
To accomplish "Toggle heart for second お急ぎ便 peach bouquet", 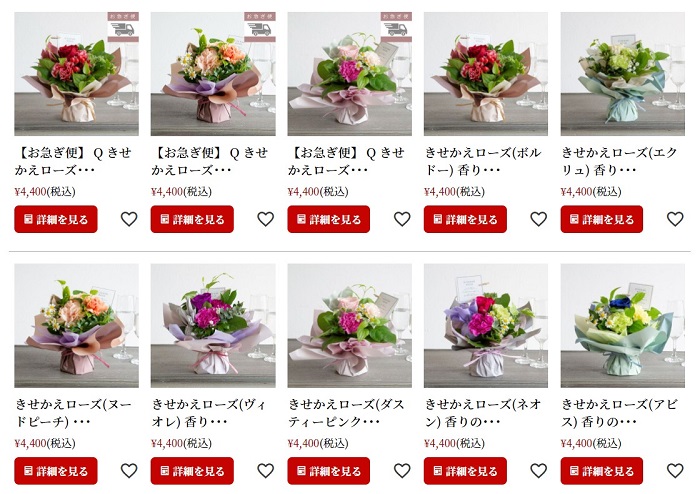I will click(x=266, y=219).
